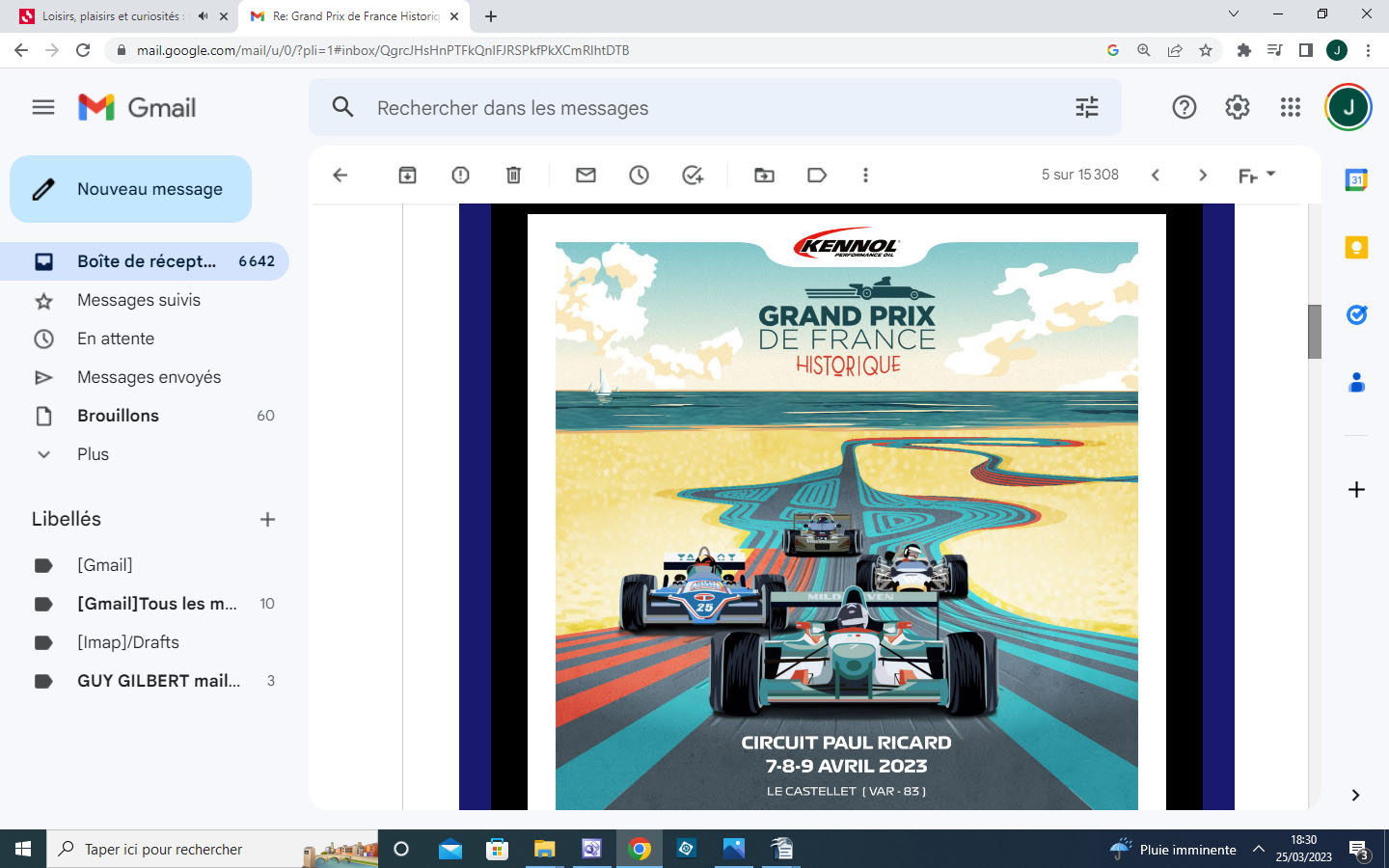Mute the Loisirs tab audio
The height and width of the screenshot is (868, 1389).
203,16
